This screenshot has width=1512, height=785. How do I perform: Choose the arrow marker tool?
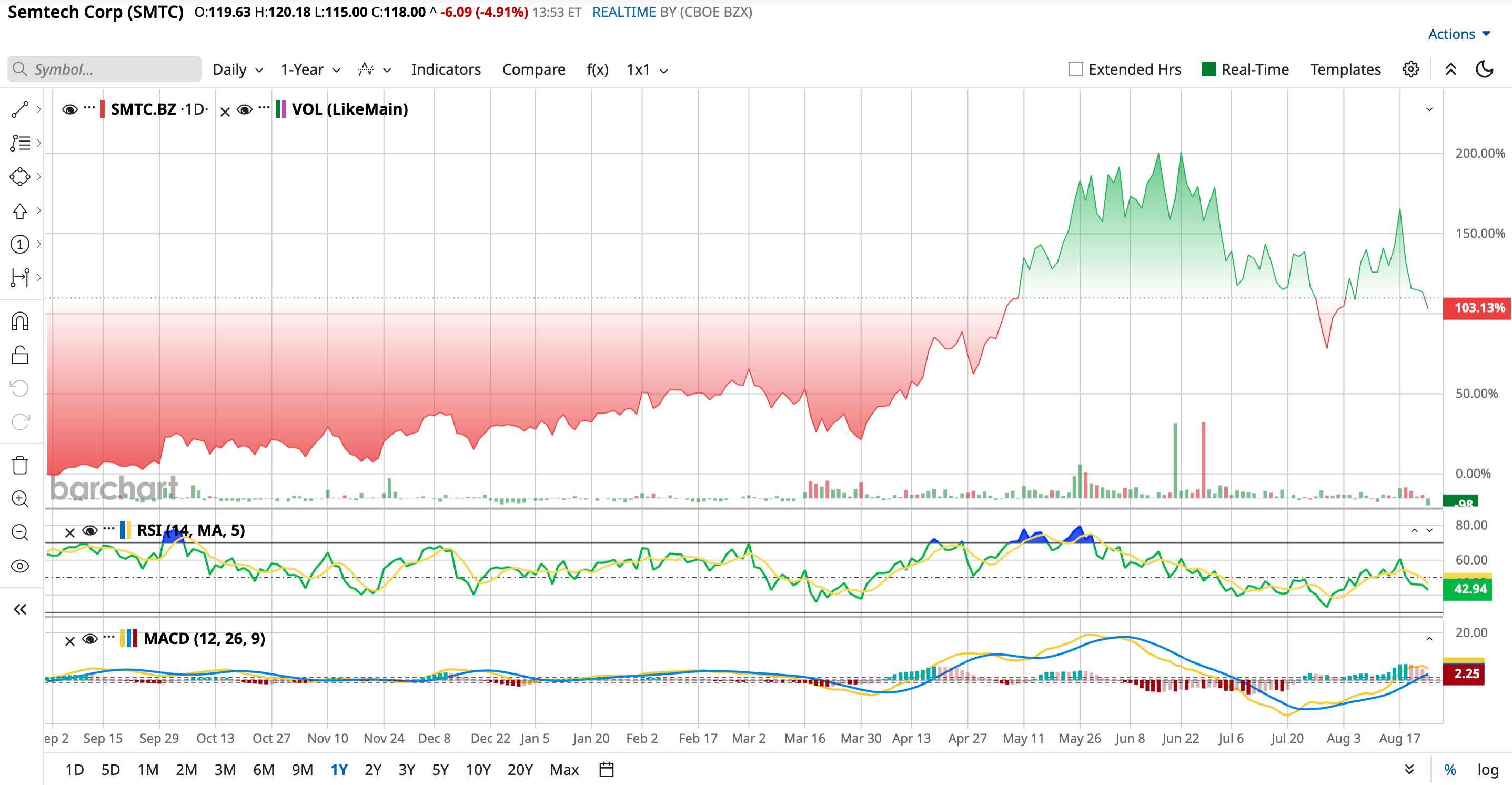coord(20,211)
